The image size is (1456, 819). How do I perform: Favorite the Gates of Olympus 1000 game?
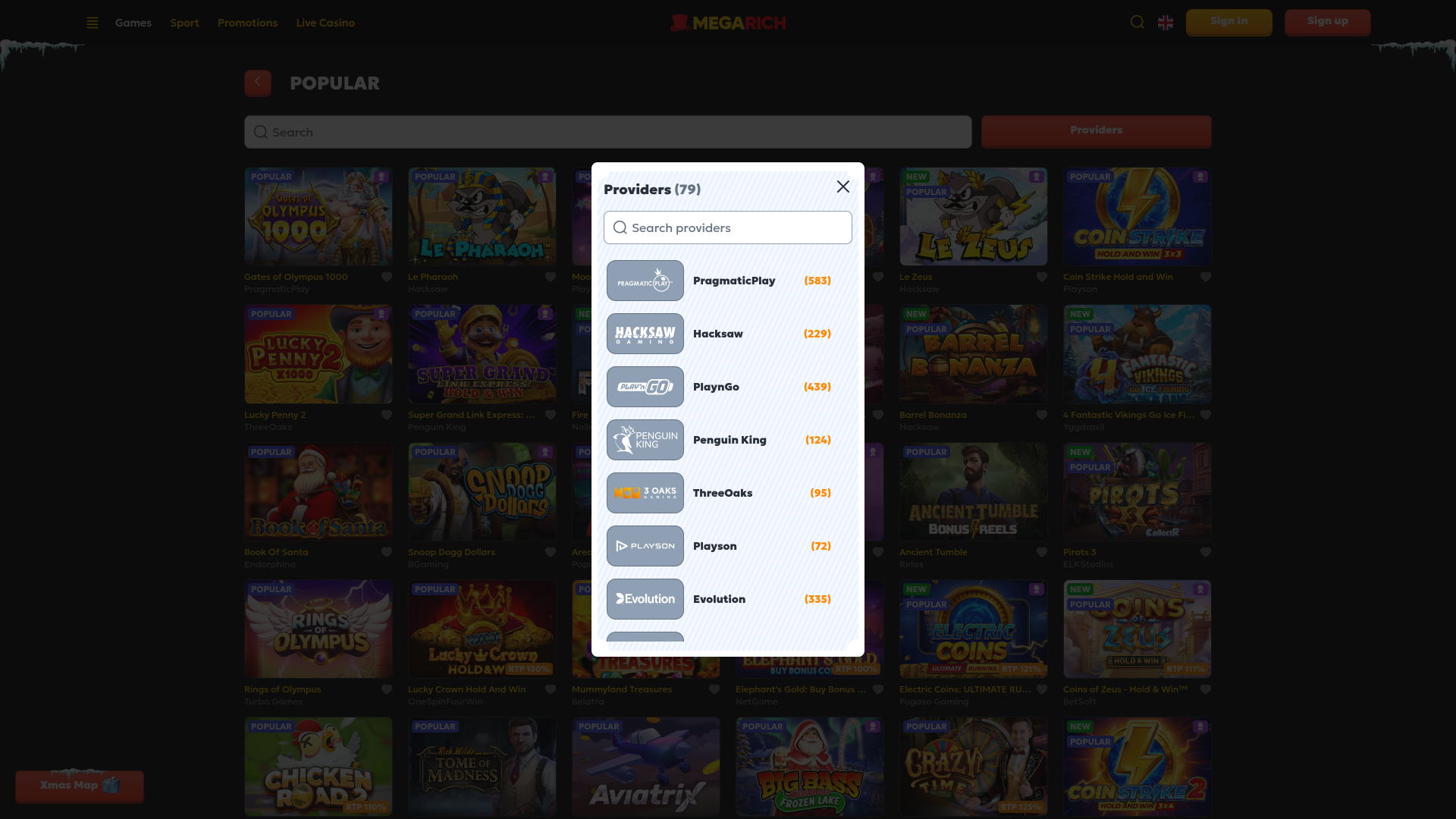386,277
